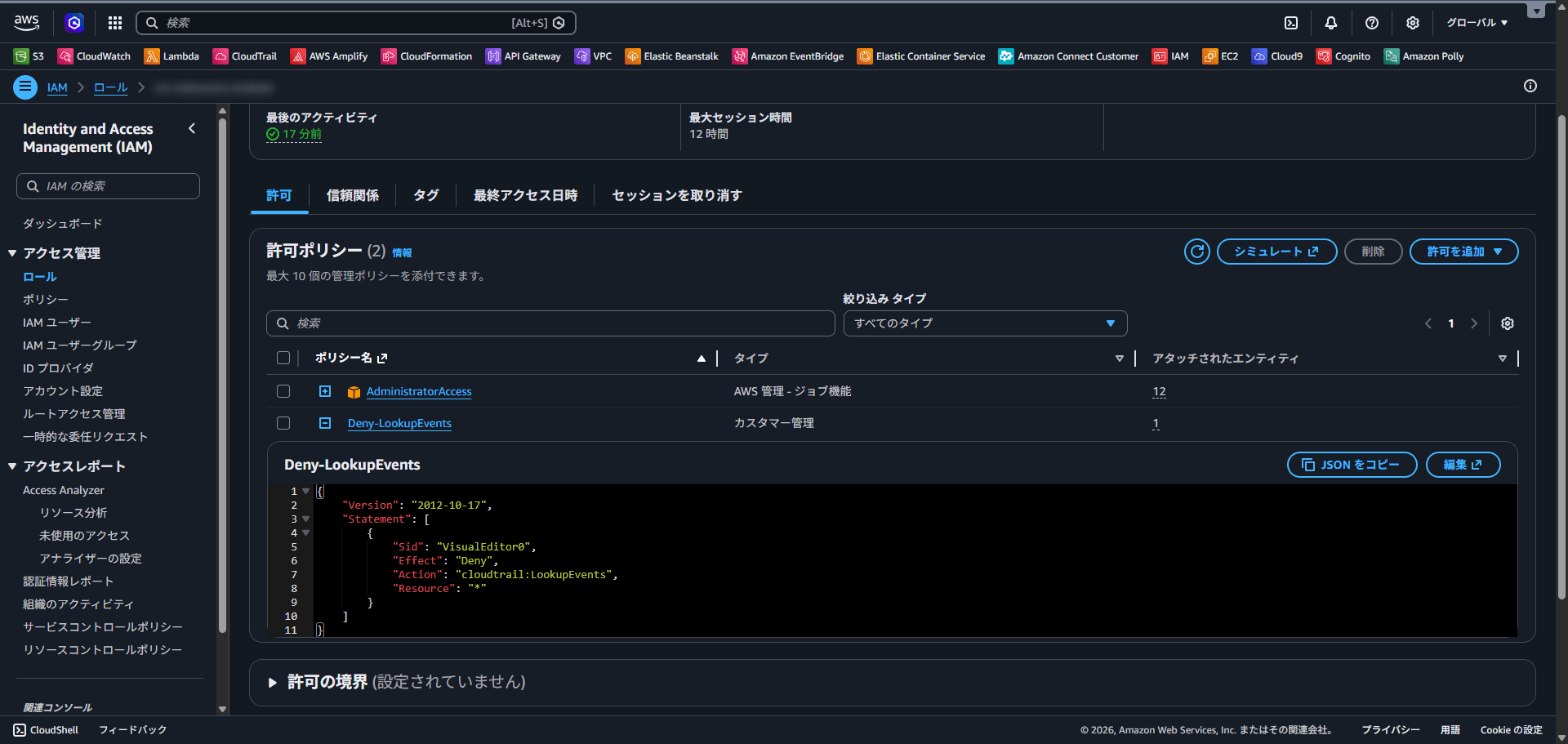
Task: Open API Gateway bookmark shortcut
Action: [523, 56]
